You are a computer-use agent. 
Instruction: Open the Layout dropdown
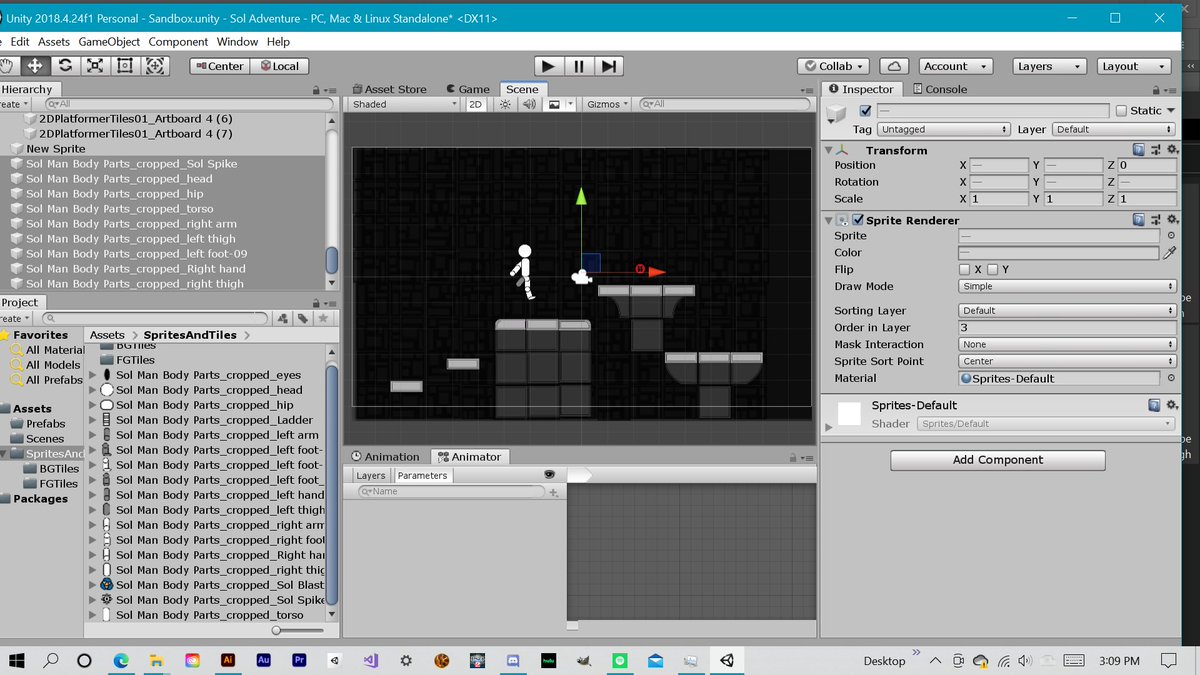(x=1134, y=66)
